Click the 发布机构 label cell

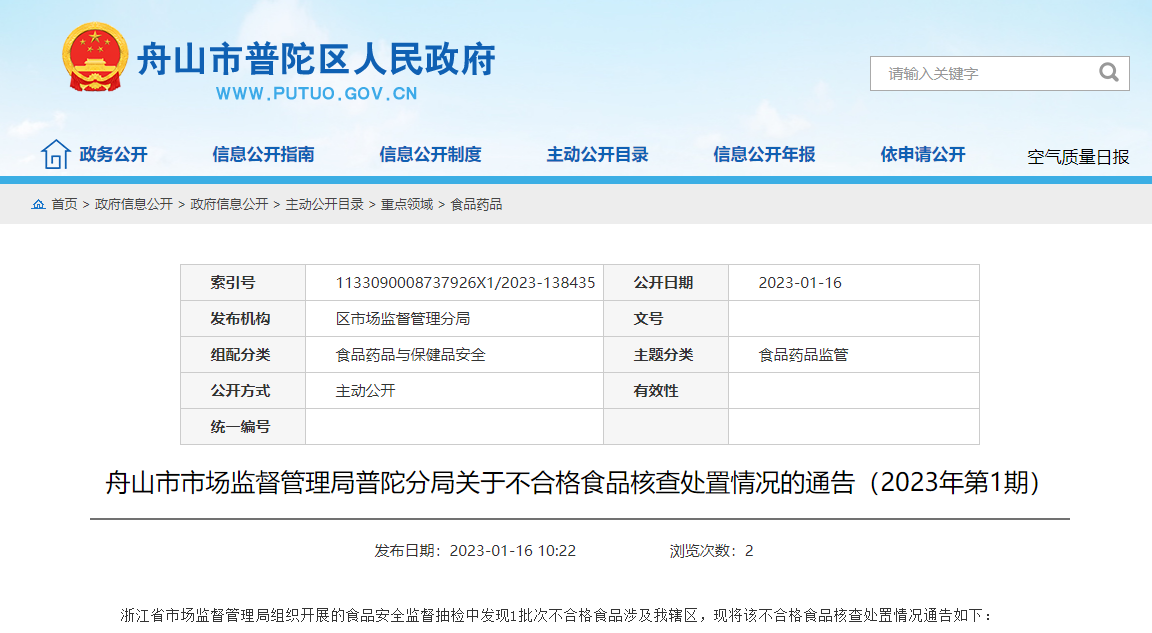pyautogui.click(x=243, y=319)
